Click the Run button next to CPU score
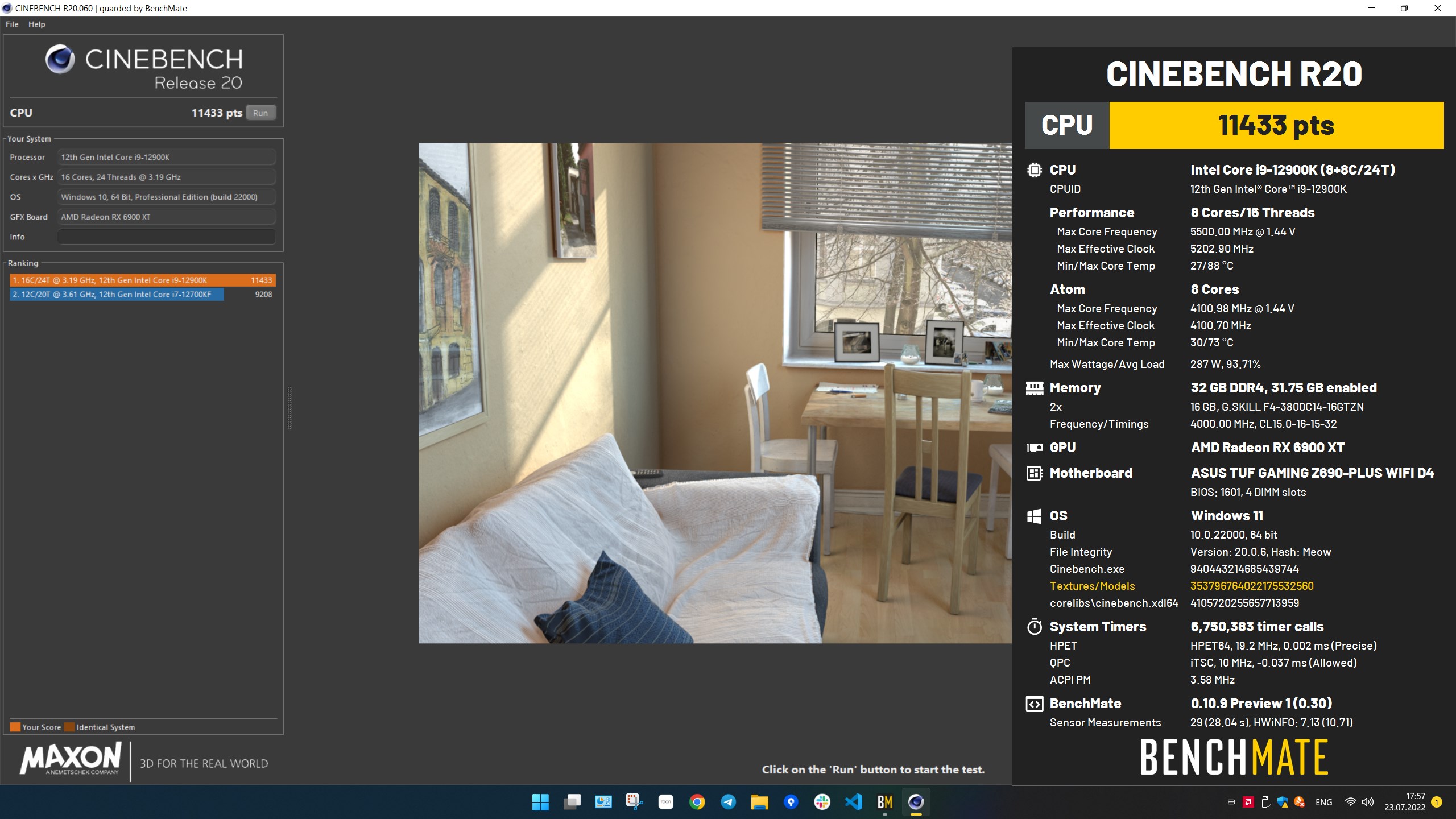The height and width of the screenshot is (819, 1456). (x=260, y=113)
